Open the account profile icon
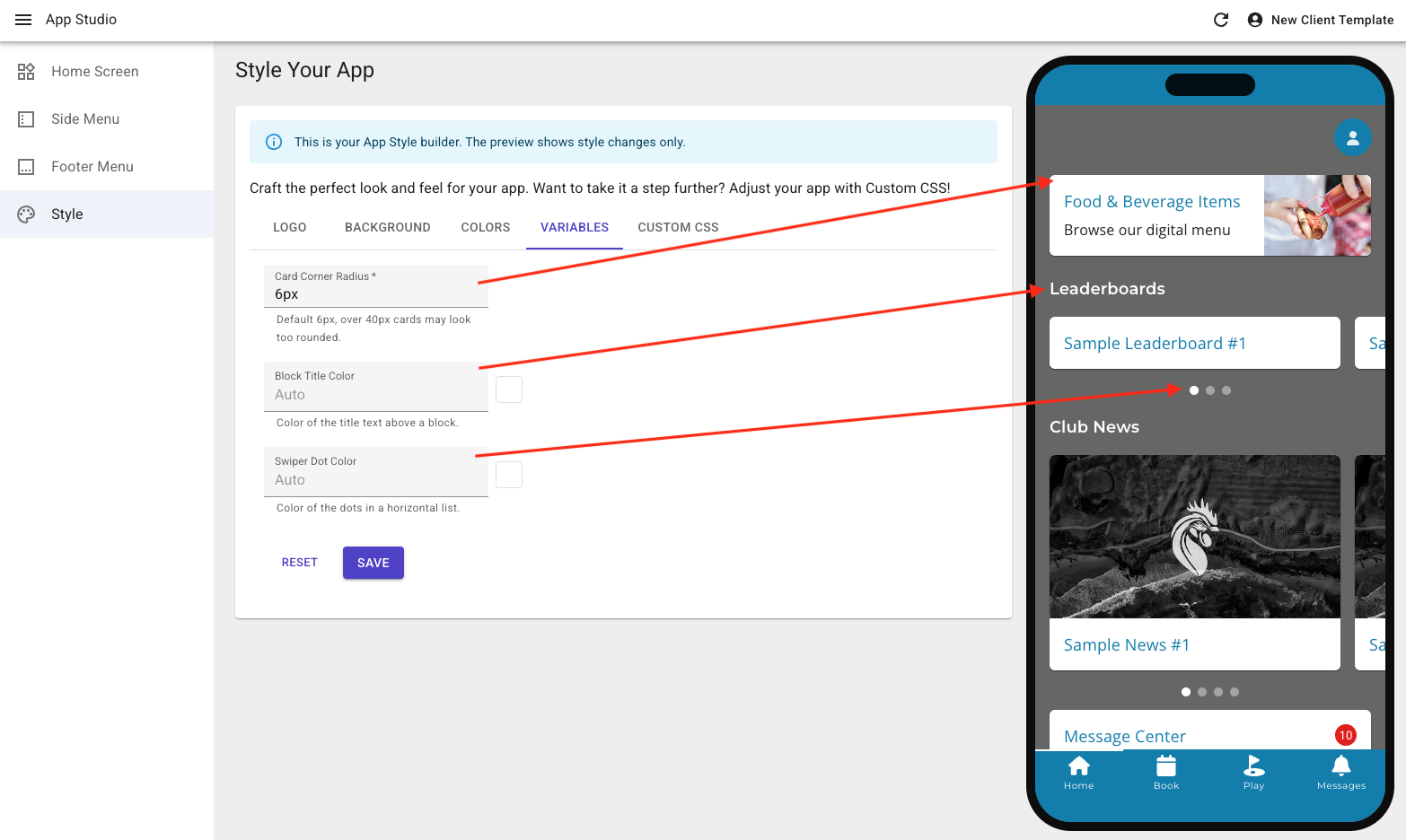 pyautogui.click(x=1255, y=20)
